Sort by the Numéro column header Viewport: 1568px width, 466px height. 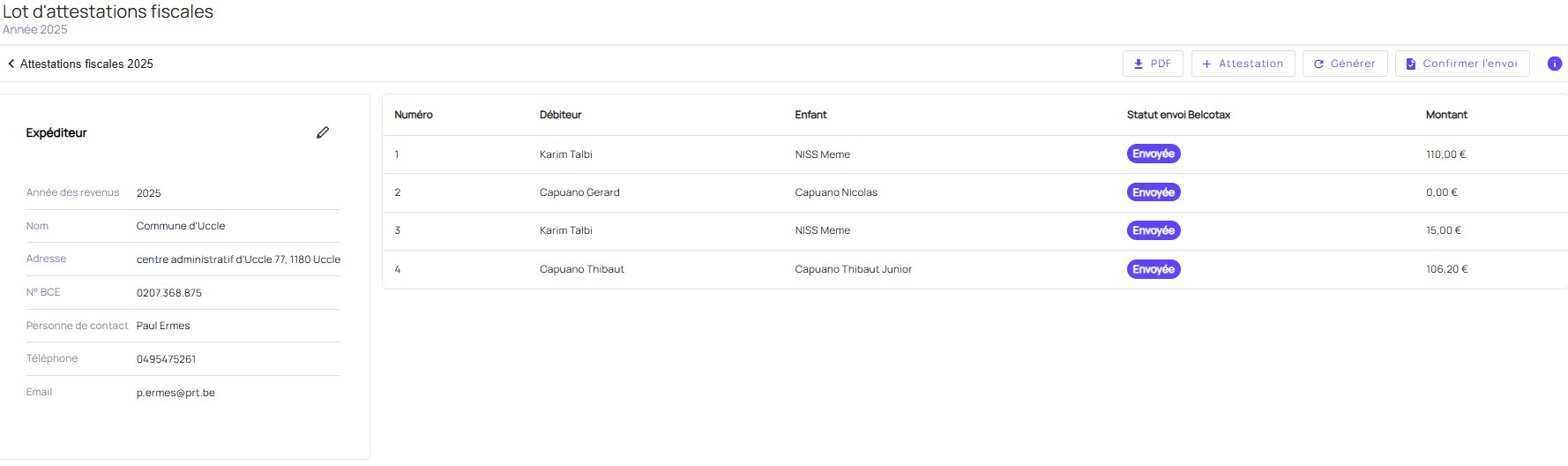point(414,115)
